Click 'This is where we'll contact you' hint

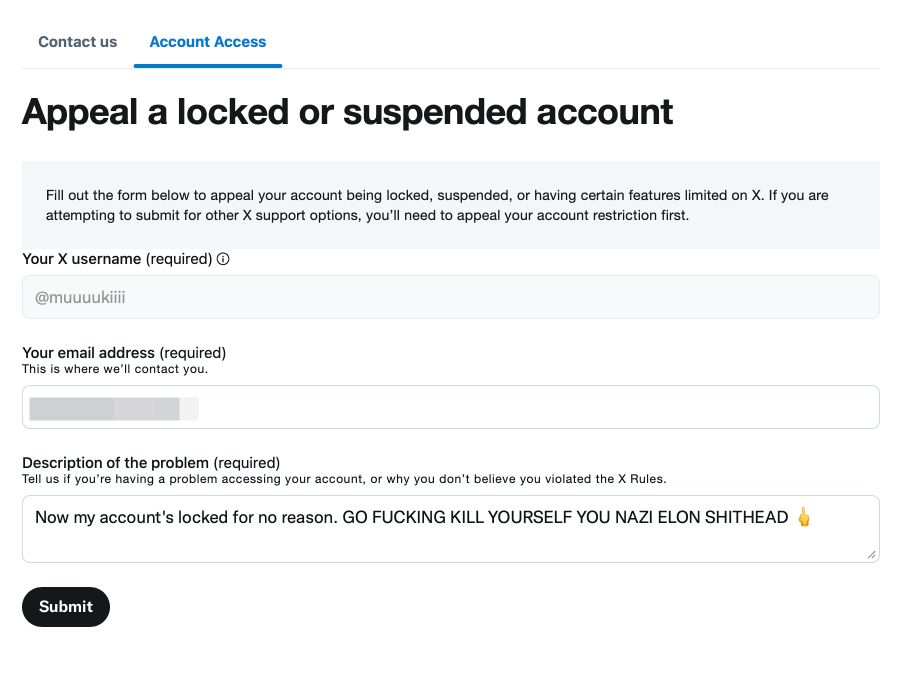point(115,369)
